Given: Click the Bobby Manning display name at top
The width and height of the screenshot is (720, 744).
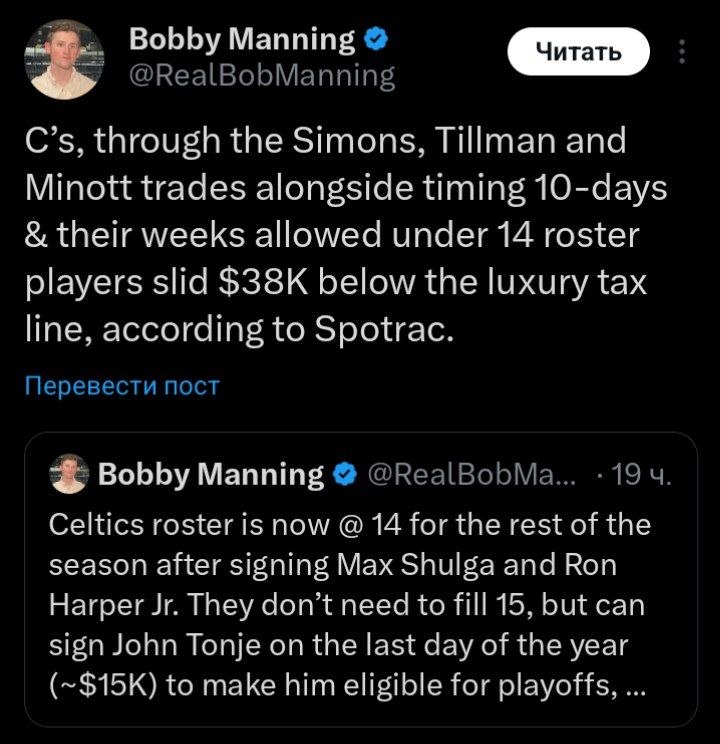Looking at the screenshot, I should 242,39.
